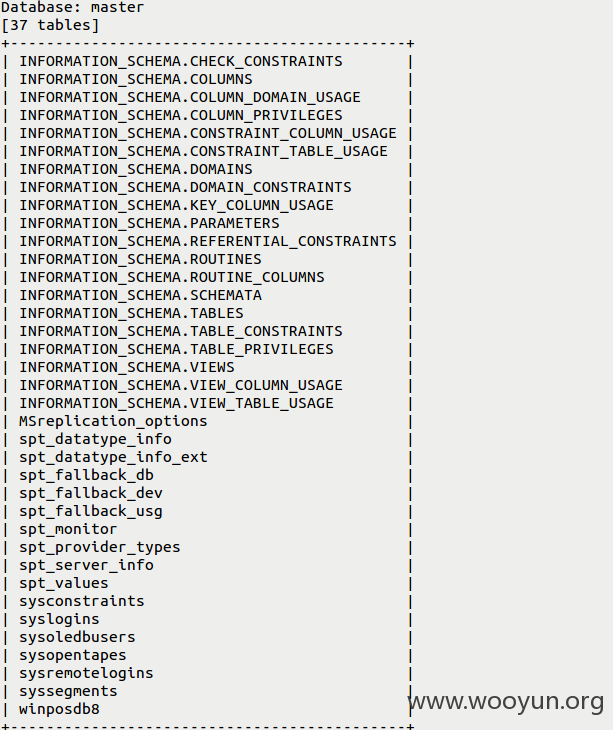Click spt_datatype_info_ext entry

coord(113,458)
